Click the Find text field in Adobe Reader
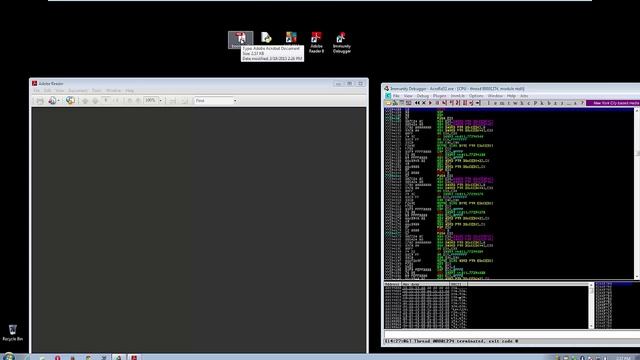The image size is (640, 360). coord(213,100)
